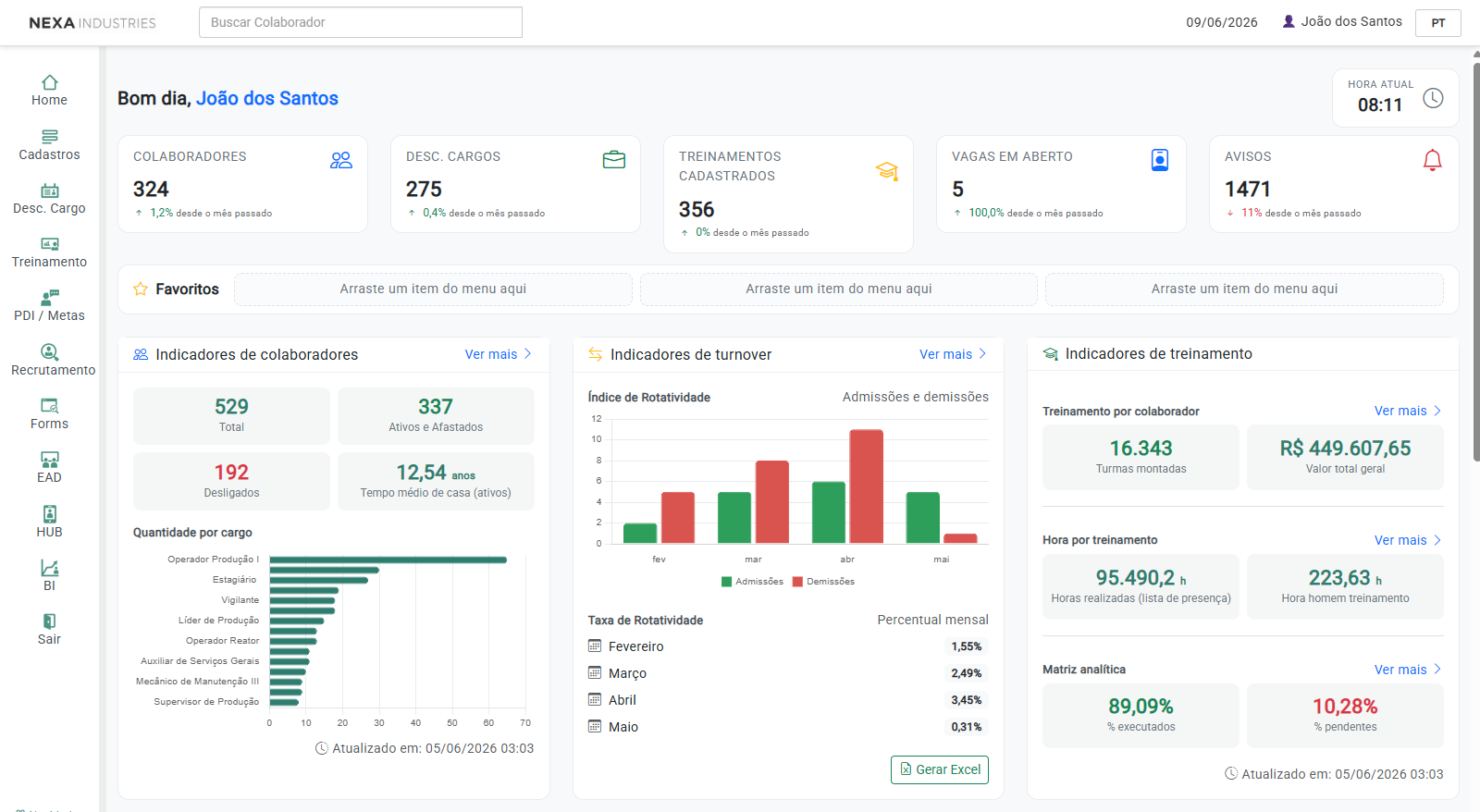This screenshot has height=812, width=1480.
Task: Click the 223,63 h Hora homem treinamento card
Action: pos(1345,586)
